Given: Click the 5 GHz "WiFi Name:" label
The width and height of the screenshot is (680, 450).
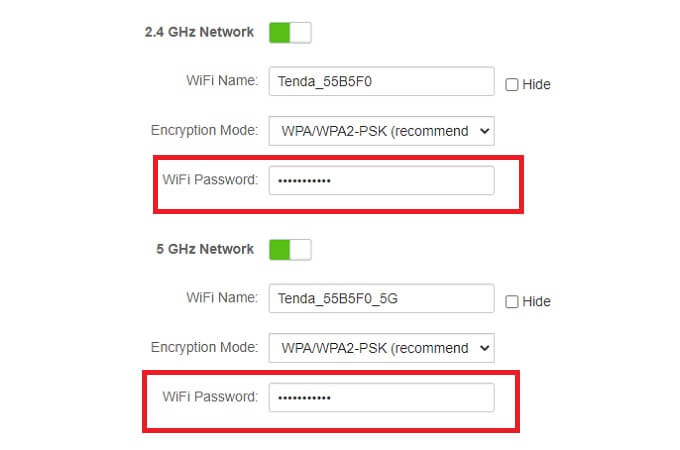Looking at the screenshot, I should (x=222, y=298).
